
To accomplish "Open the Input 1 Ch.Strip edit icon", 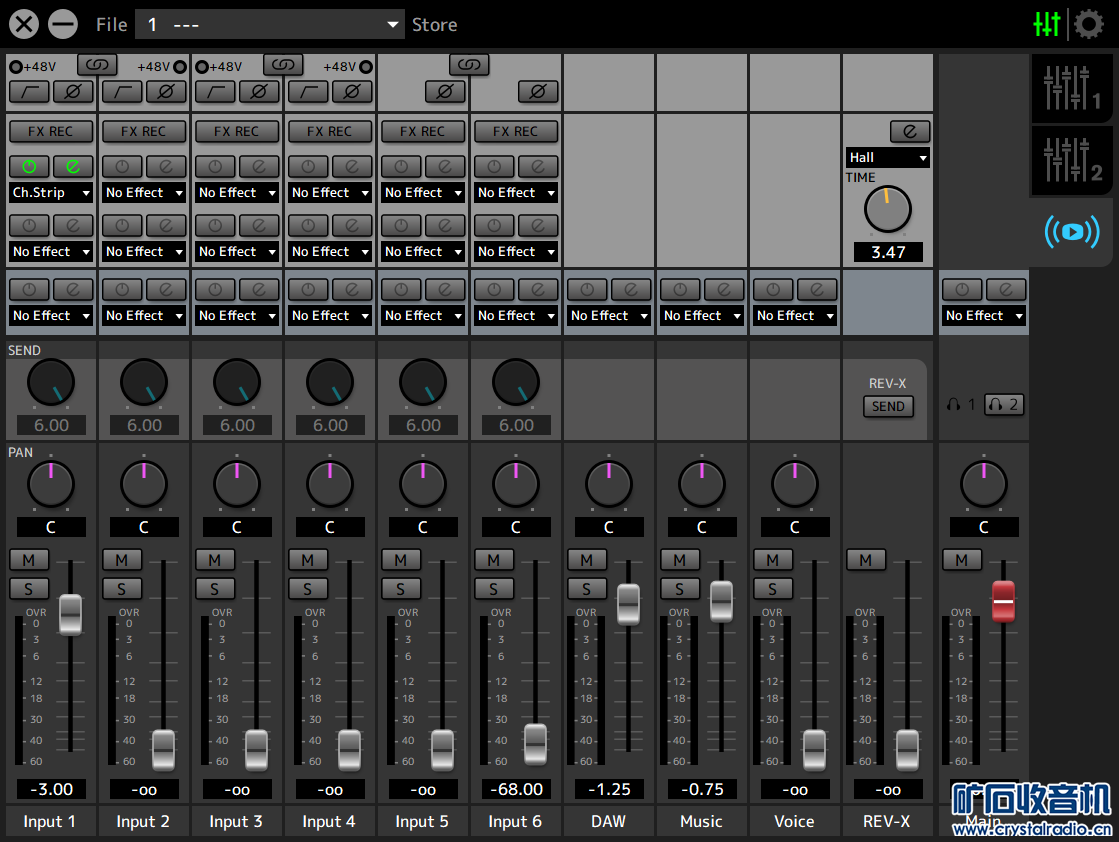I will 73,166.
